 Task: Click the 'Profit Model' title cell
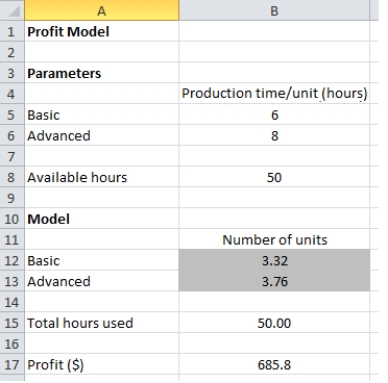coord(101,31)
